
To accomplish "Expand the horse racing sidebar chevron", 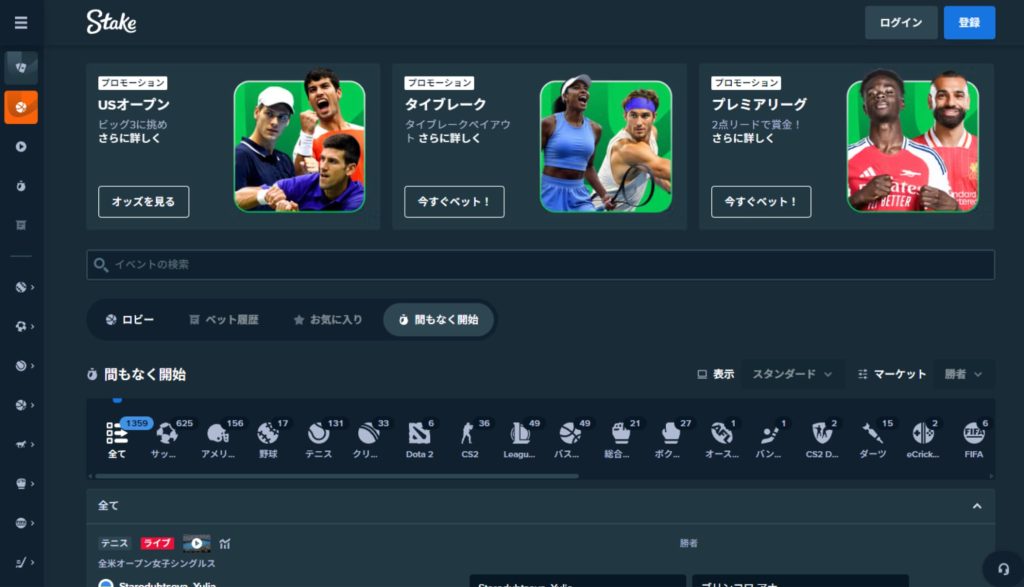I will pos(32,444).
